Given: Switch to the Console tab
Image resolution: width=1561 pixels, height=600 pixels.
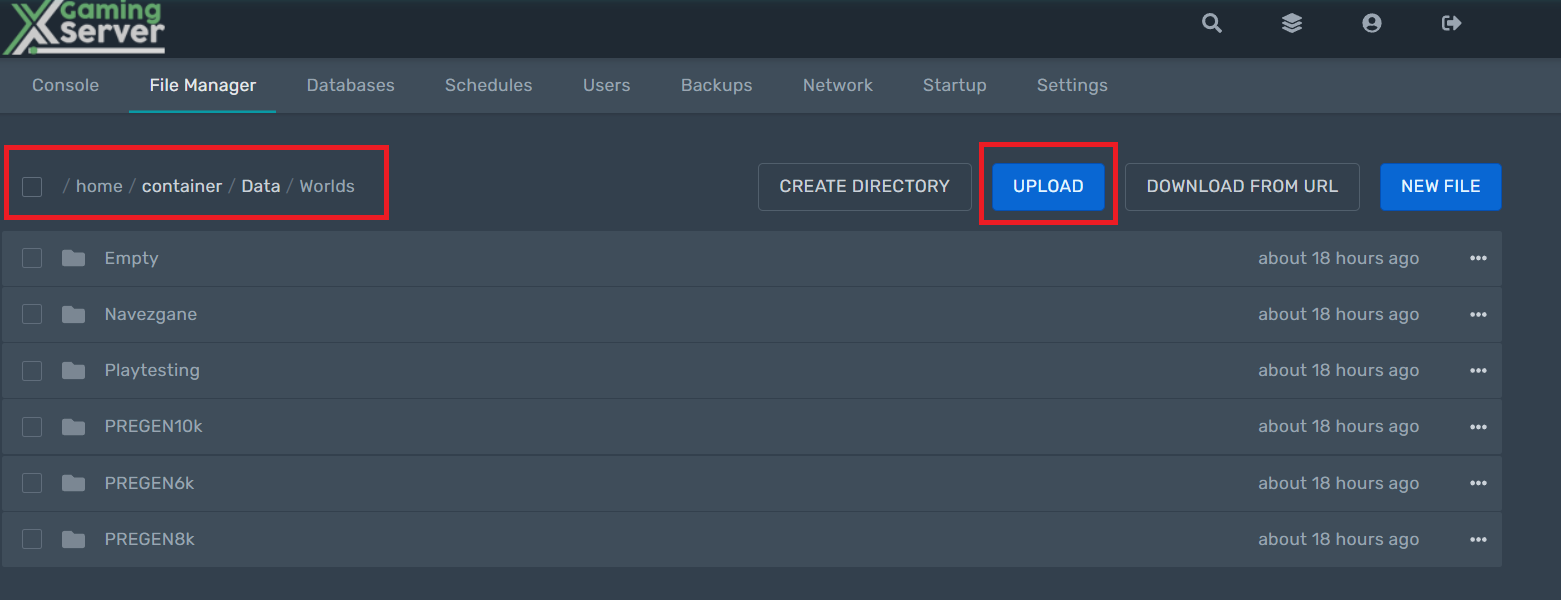Looking at the screenshot, I should [x=64, y=85].
